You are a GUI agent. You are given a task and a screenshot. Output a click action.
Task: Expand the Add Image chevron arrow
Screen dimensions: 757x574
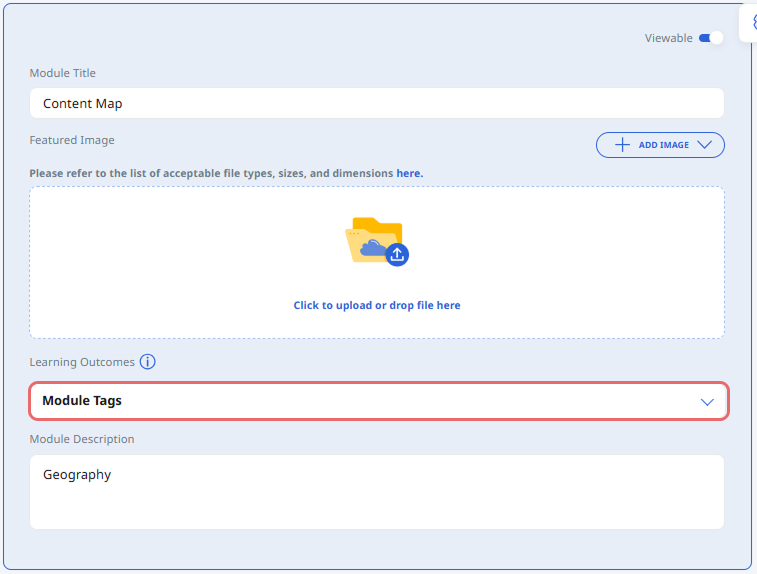[704, 145]
